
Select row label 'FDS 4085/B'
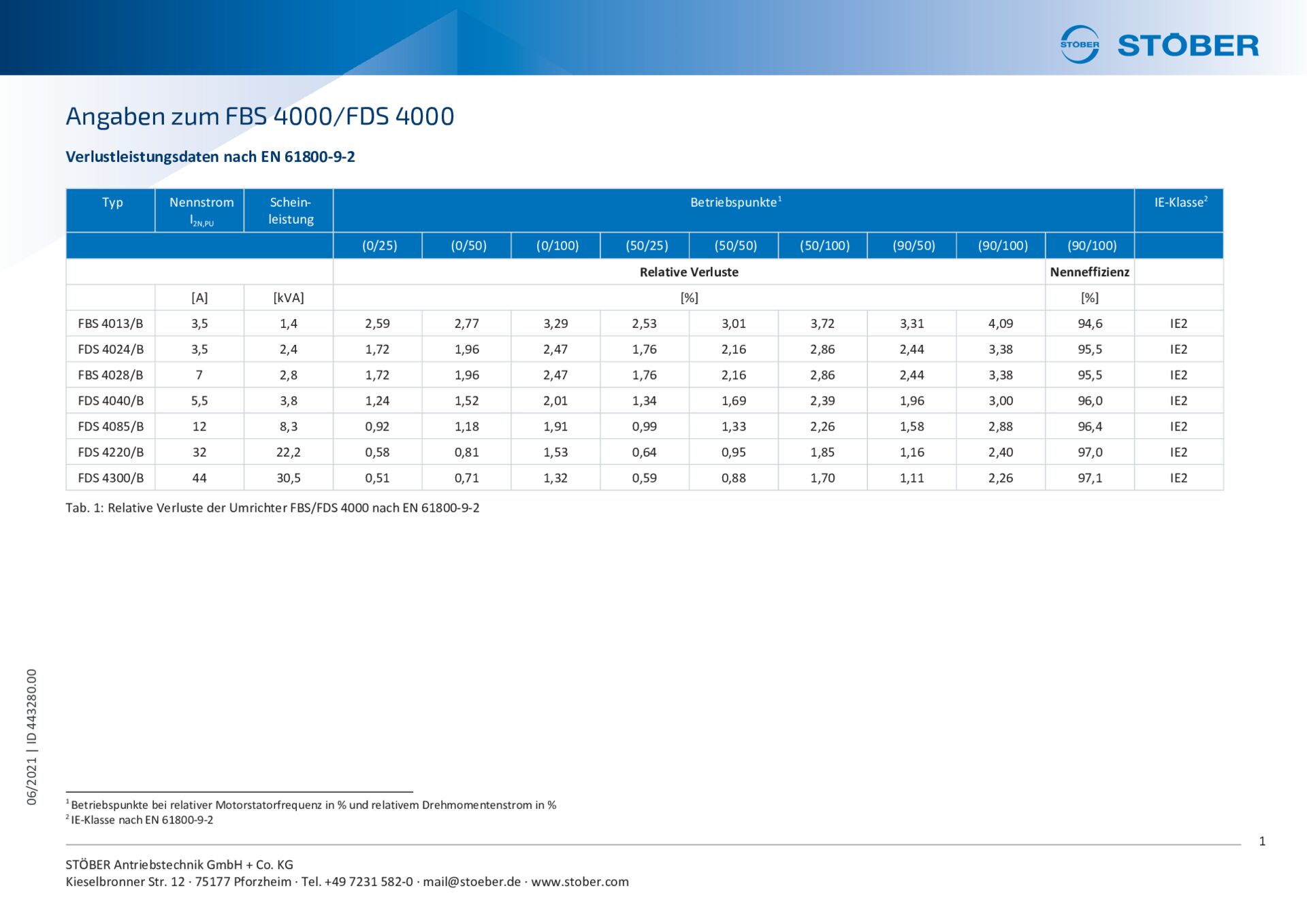coord(111,427)
